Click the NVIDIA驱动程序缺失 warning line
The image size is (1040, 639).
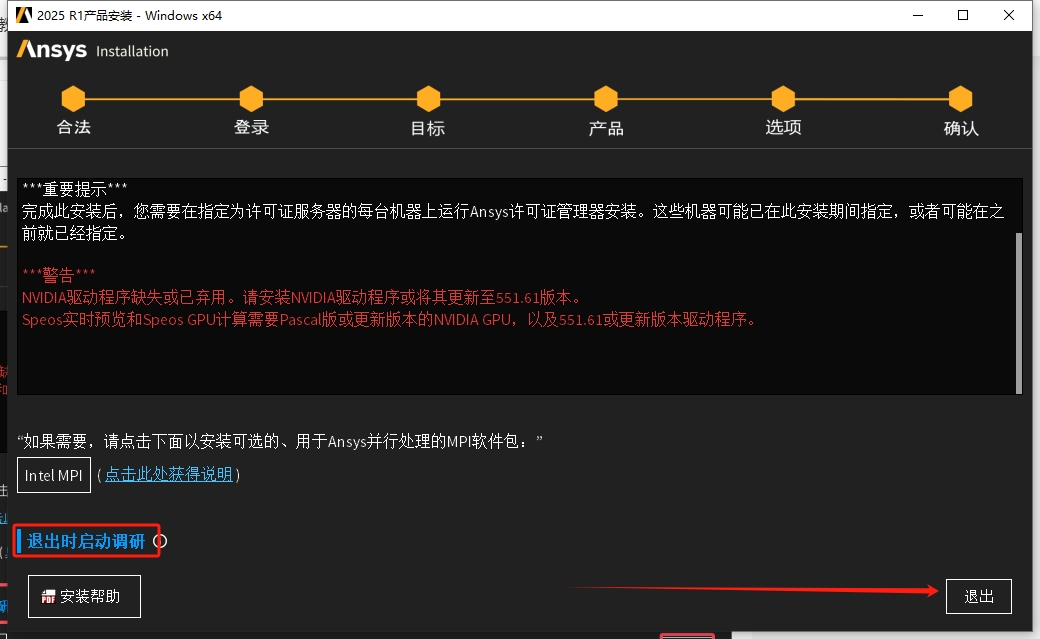coord(303,297)
